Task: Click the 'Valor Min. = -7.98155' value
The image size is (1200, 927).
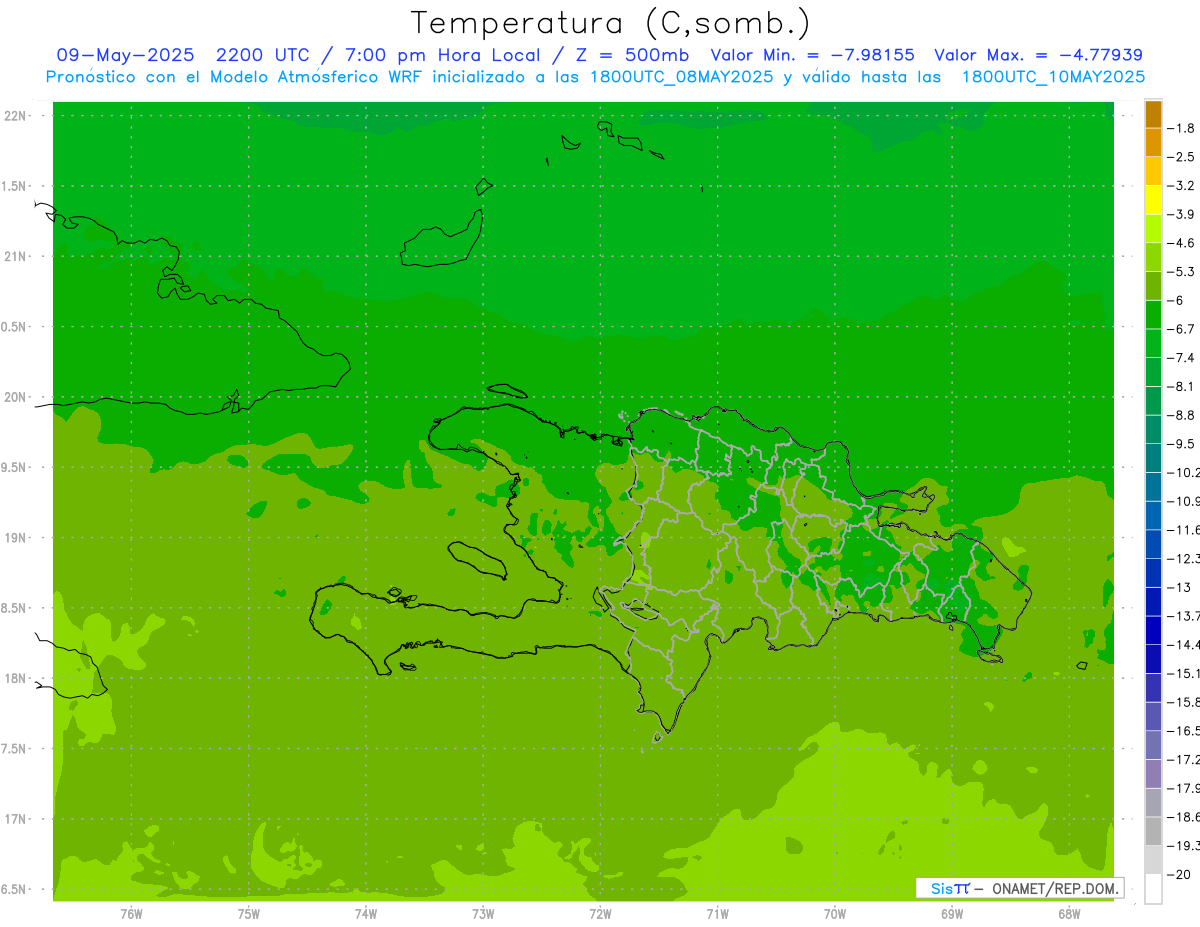Action: 812,55
